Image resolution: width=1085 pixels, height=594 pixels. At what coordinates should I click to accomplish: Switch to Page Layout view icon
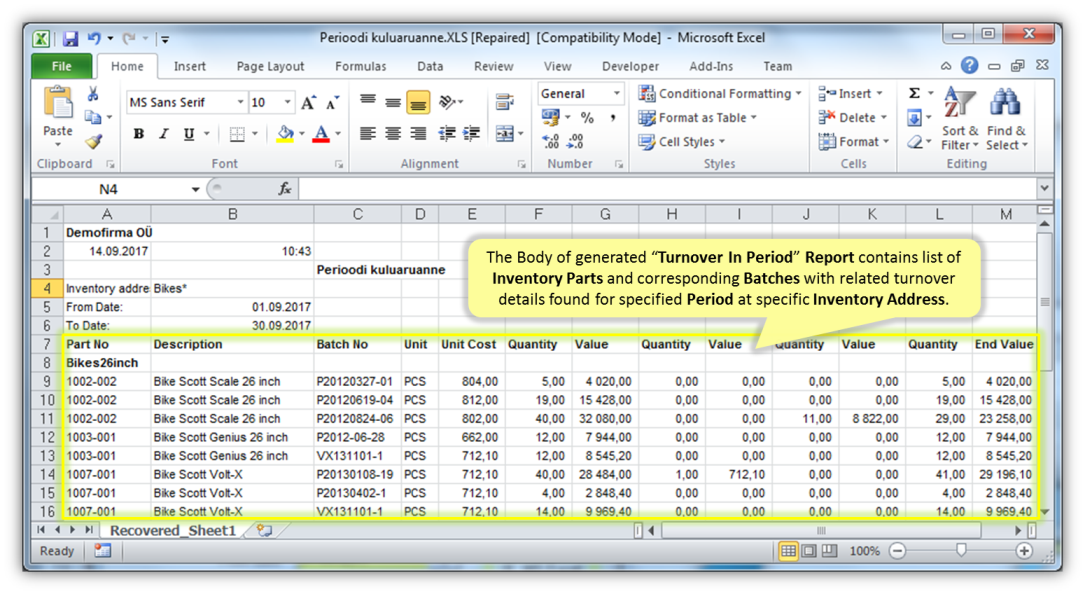(808, 551)
